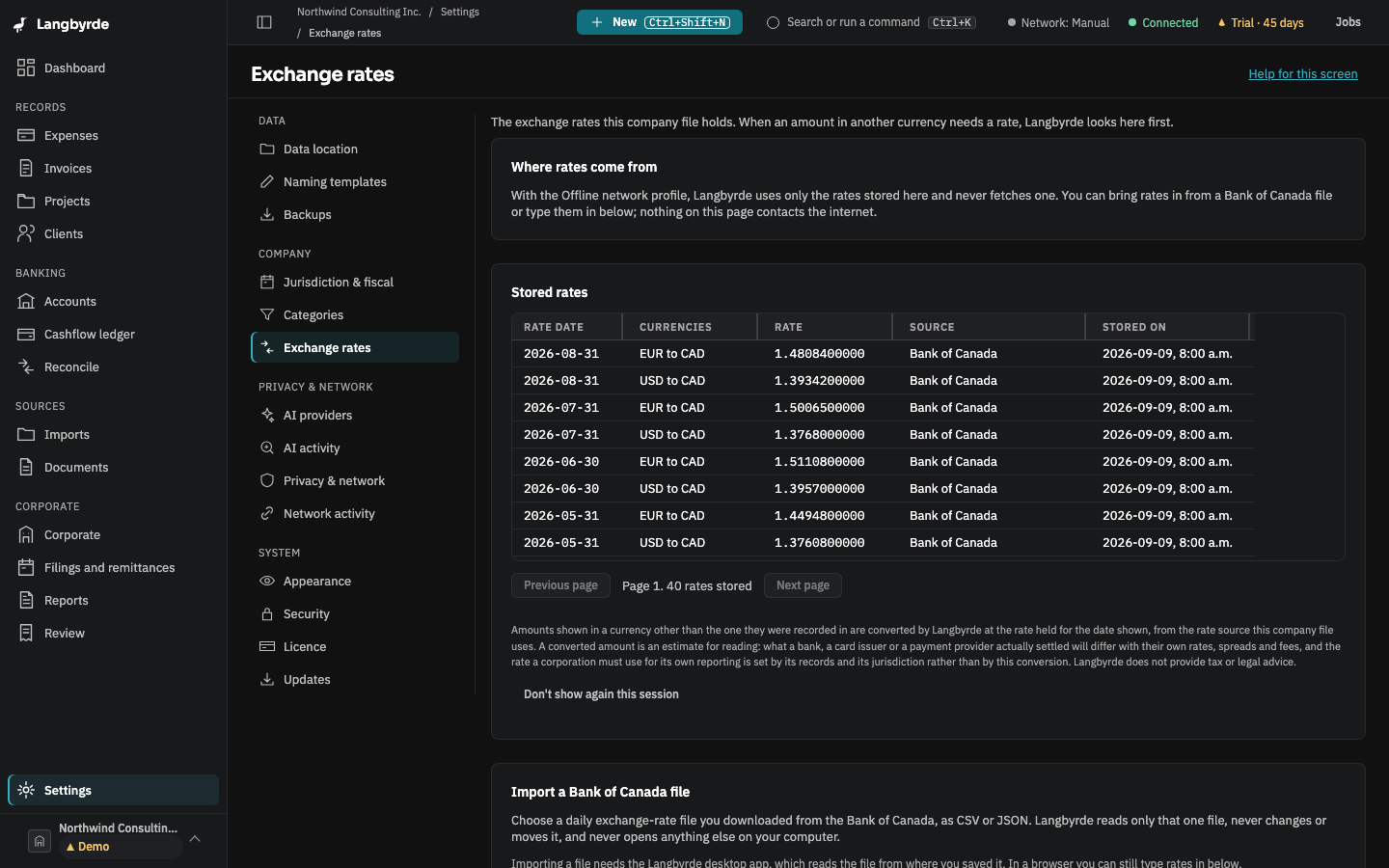Click the Expenses card icon
This screenshot has width=1389, height=868.
coord(26,135)
